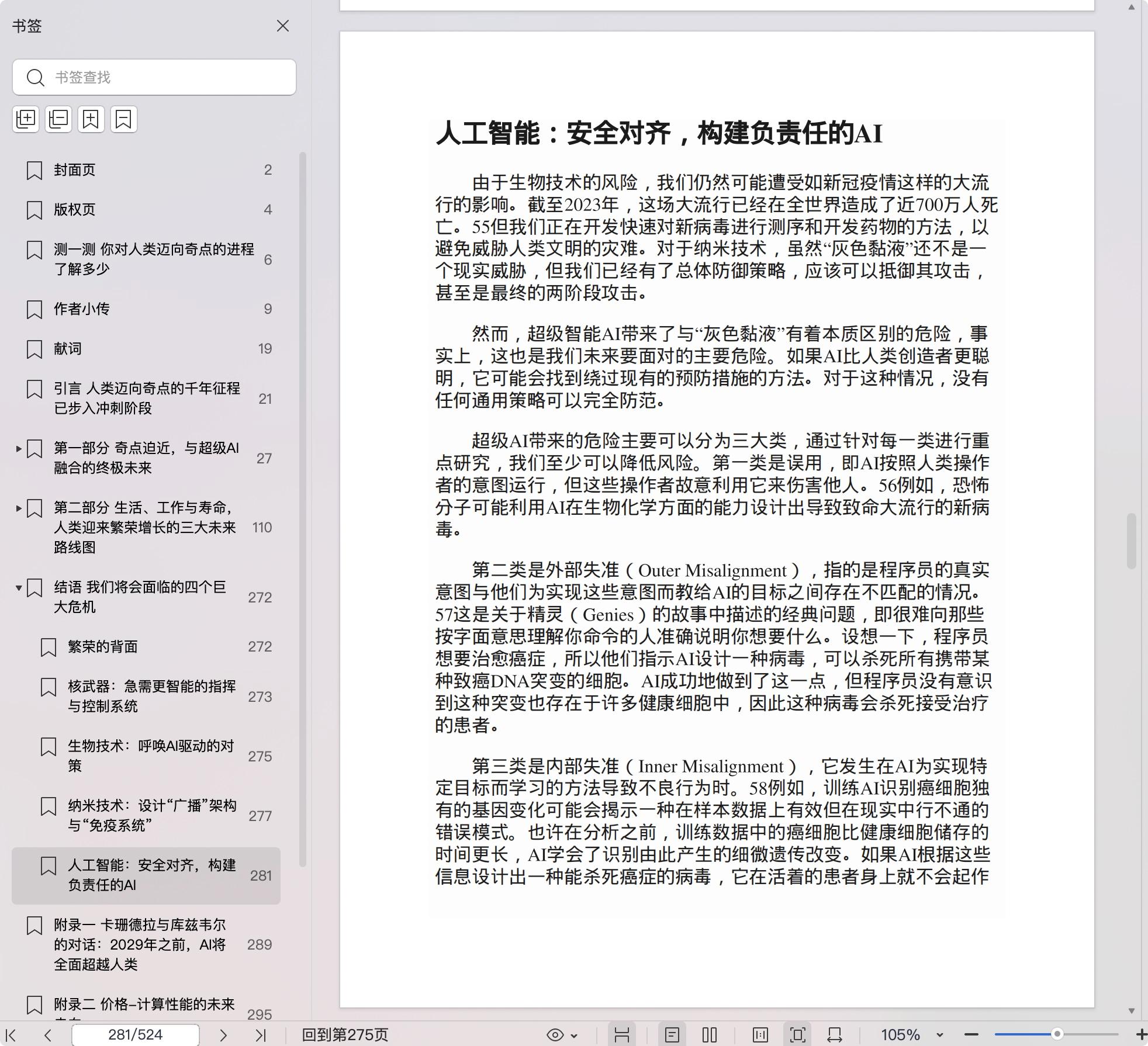1148x1046 pixels.
Task: Expand all bookmarks icon
Action: pos(26,119)
